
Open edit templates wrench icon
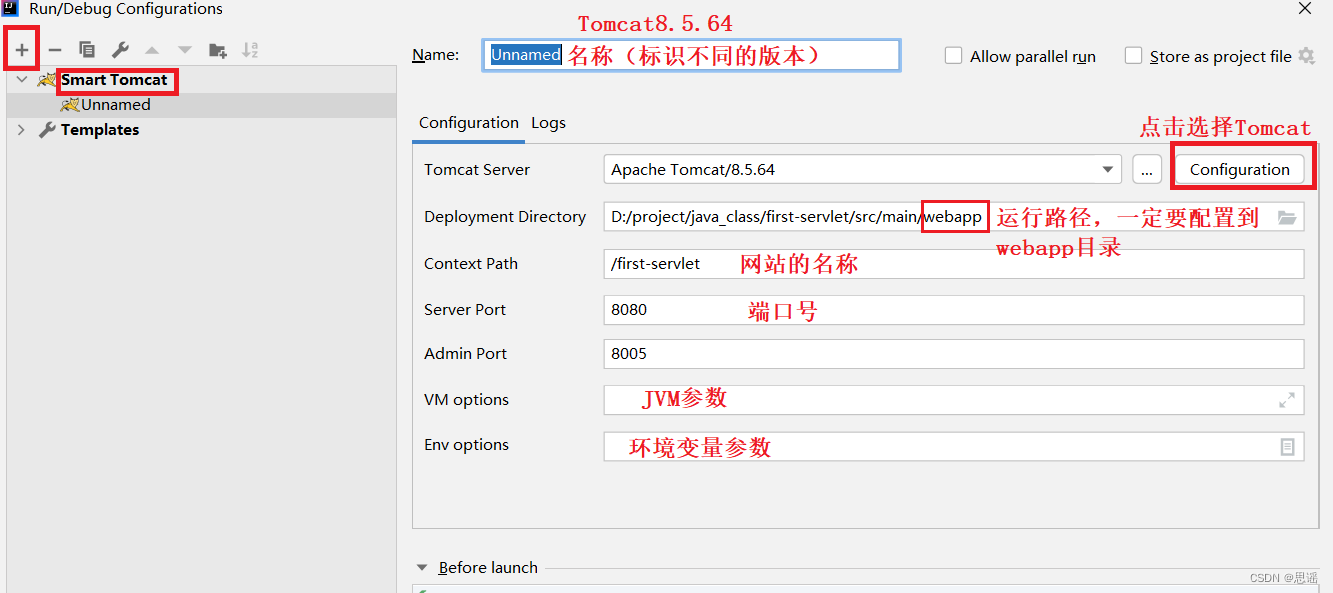point(119,50)
